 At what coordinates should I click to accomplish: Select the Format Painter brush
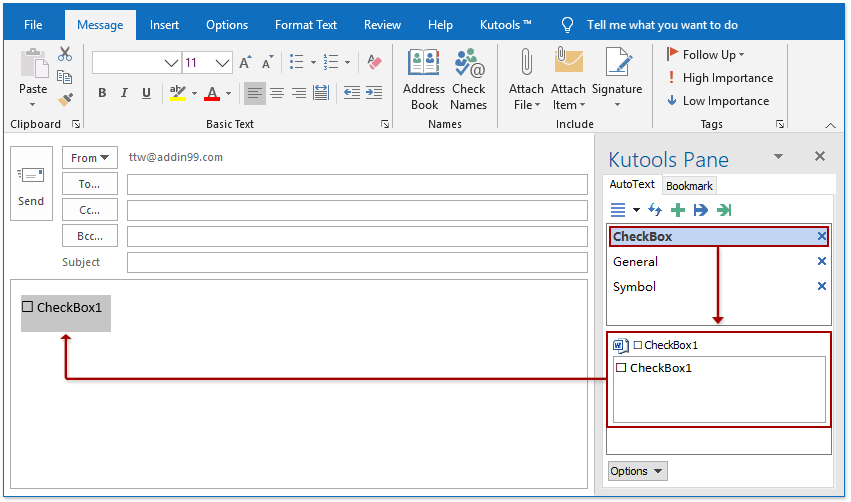[65, 99]
